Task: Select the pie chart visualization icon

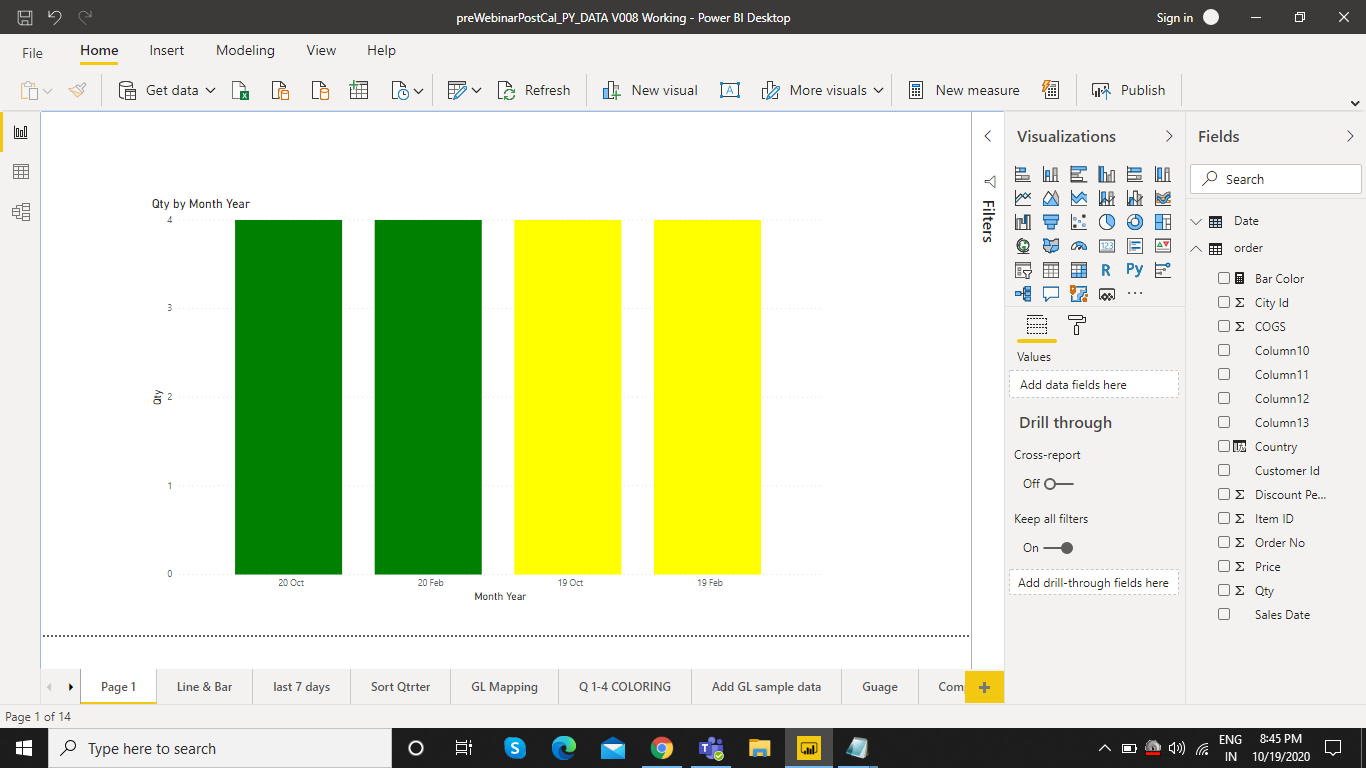Action: (1106, 222)
